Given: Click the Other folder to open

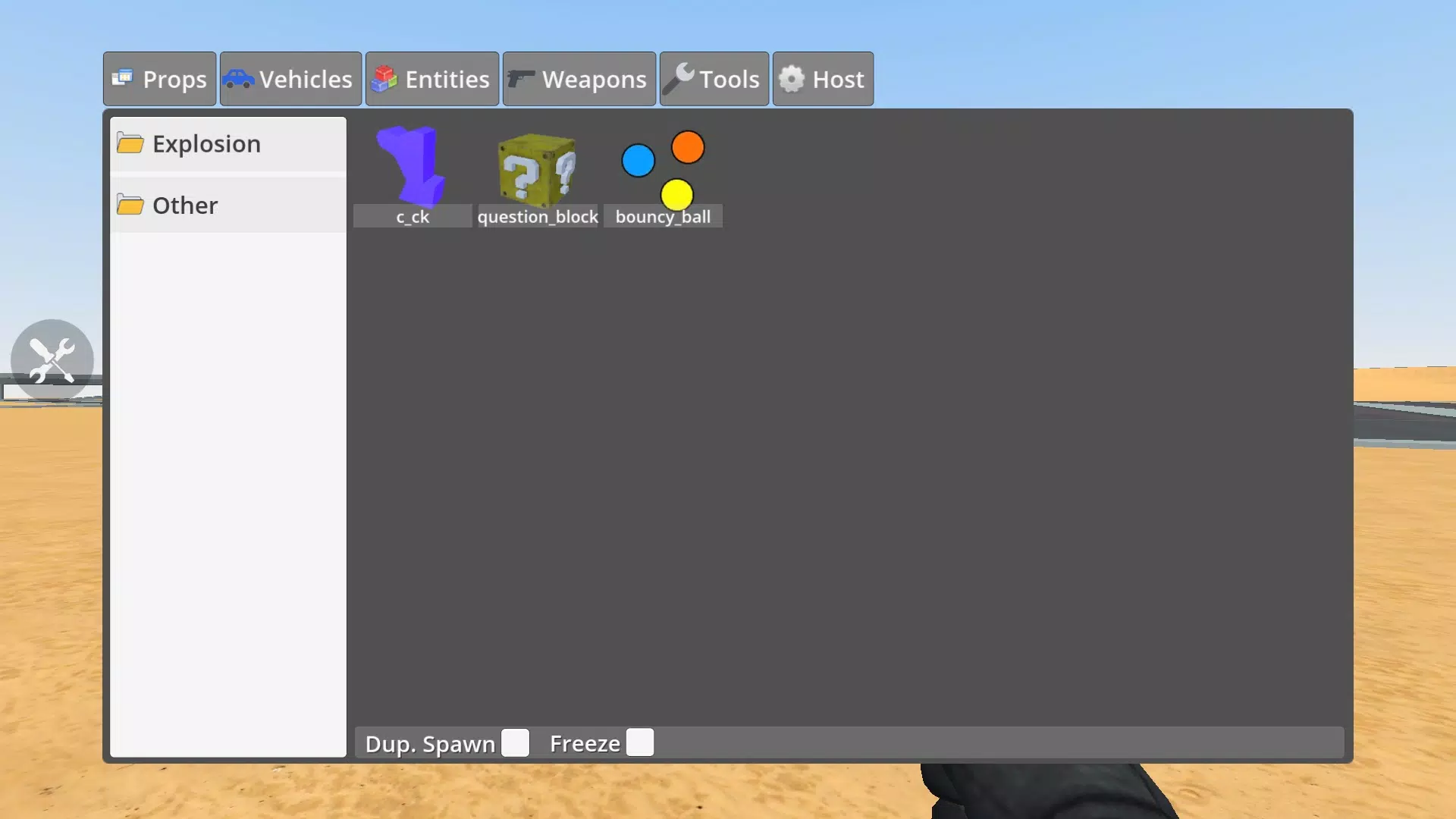Looking at the screenshot, I should [x=184, y=205].
